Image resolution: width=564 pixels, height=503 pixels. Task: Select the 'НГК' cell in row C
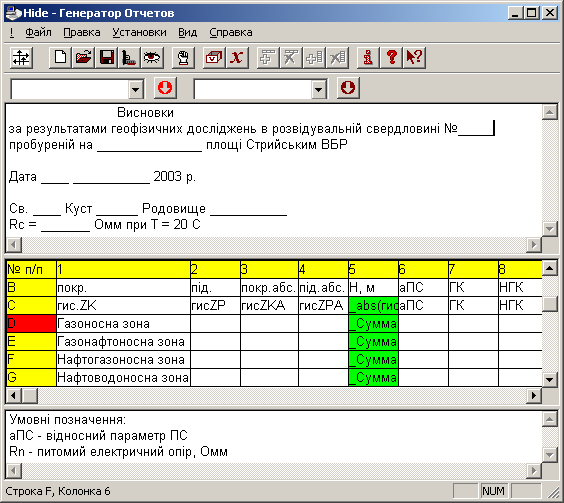pyautogui.click(x=520, y=305)
